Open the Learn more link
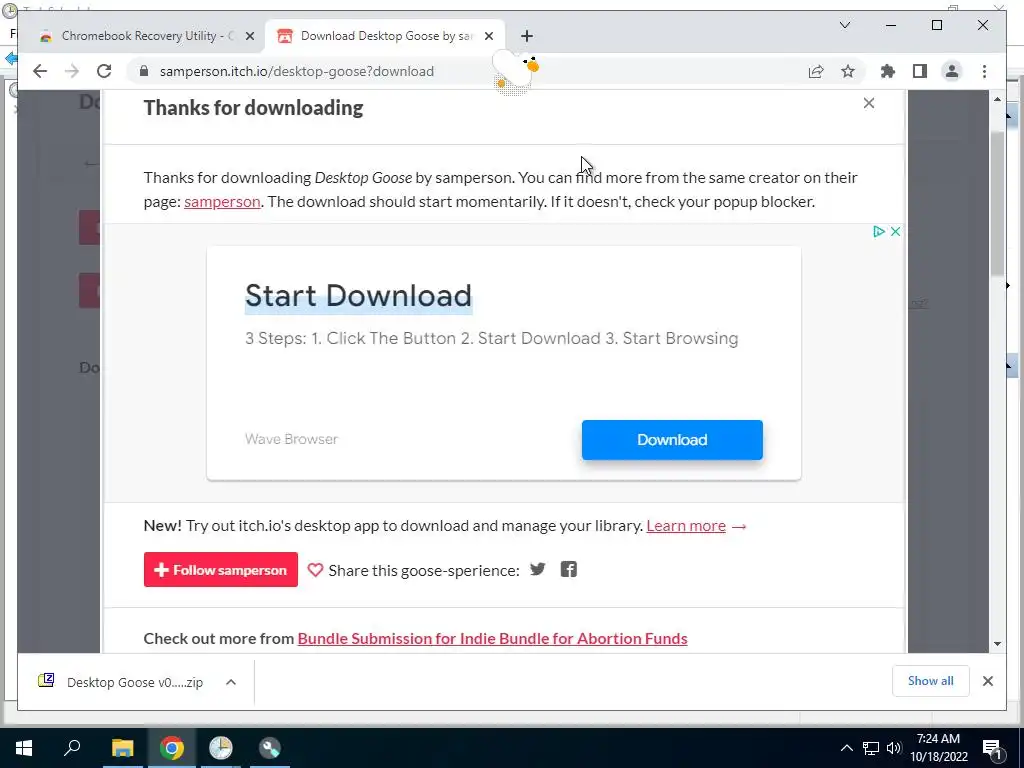The image size is (1024, 768). pyautogui.click(x=686, y=526)
